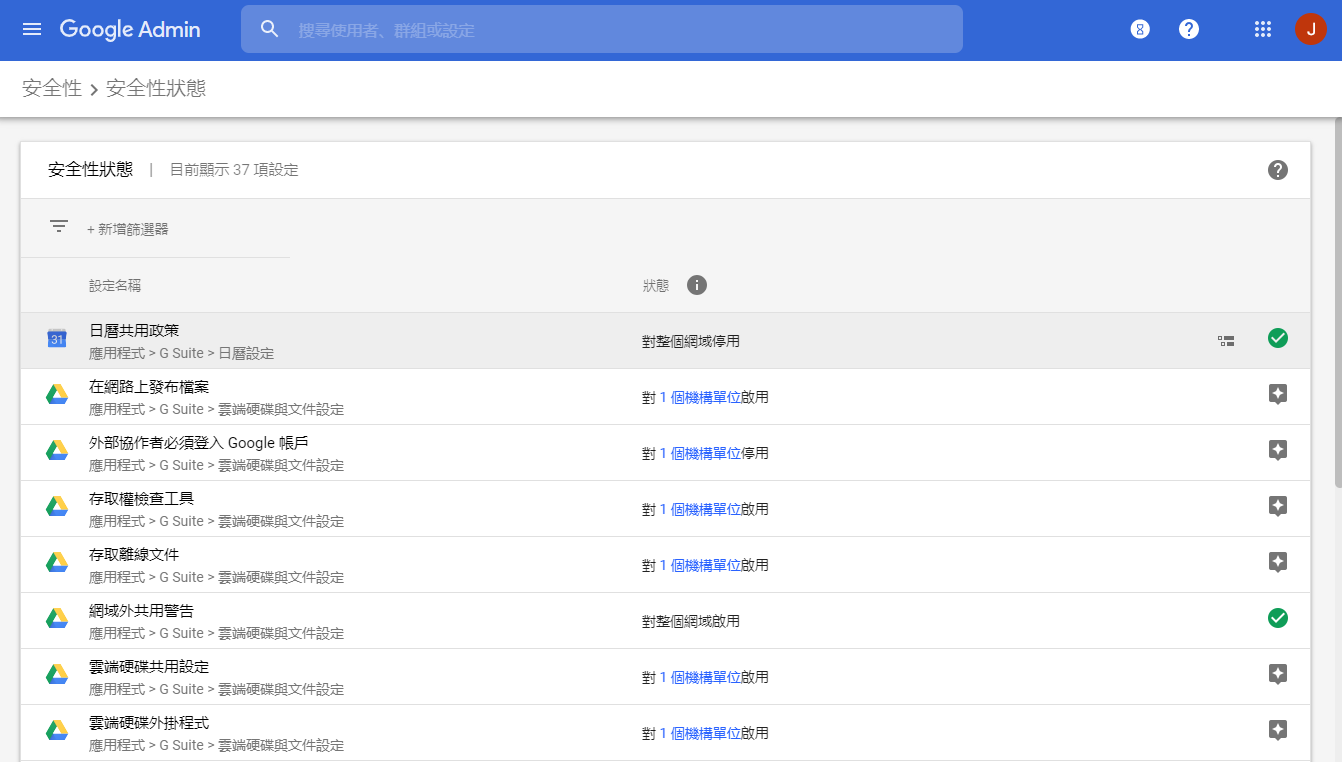Open the help question mark in header
Image resolution: width=1342 pixels, height=762 pixels.
(x=1189, y=29)
